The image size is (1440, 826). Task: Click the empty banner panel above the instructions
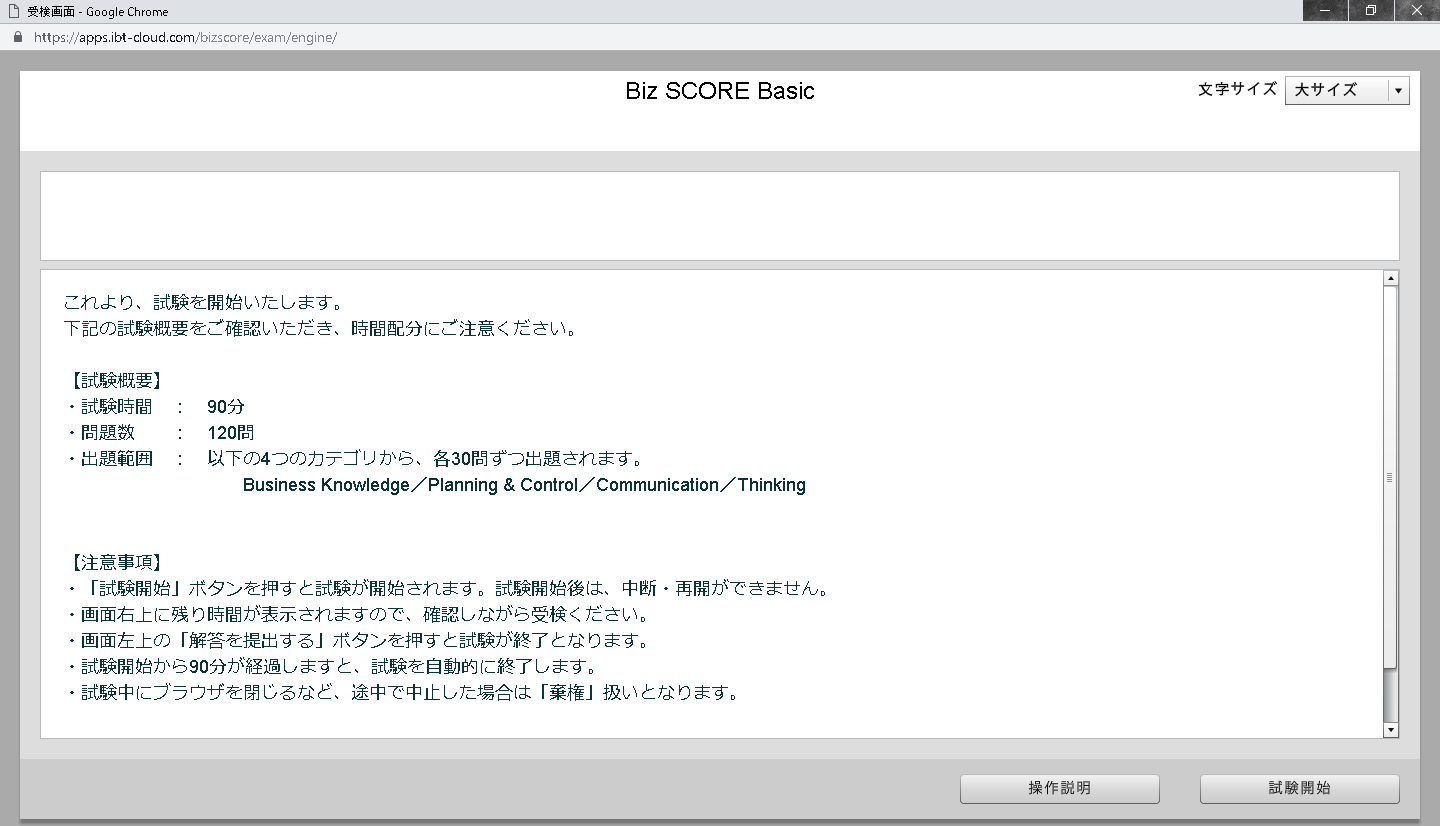pos(719,215)
